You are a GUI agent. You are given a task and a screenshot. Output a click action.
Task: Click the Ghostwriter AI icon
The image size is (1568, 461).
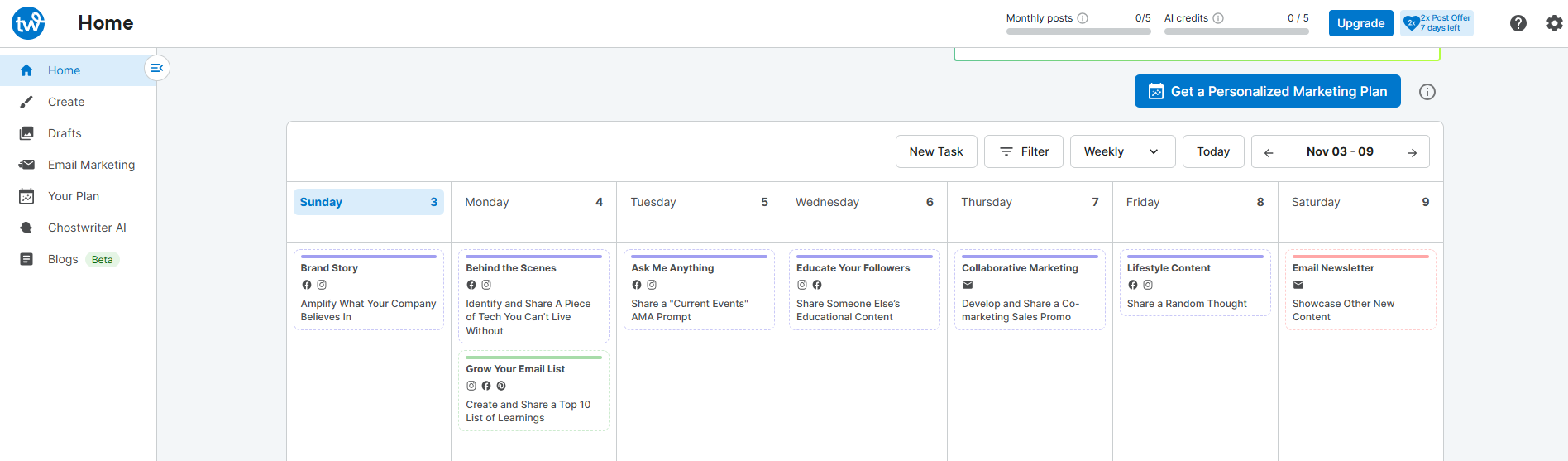click(x=26, y=228)
